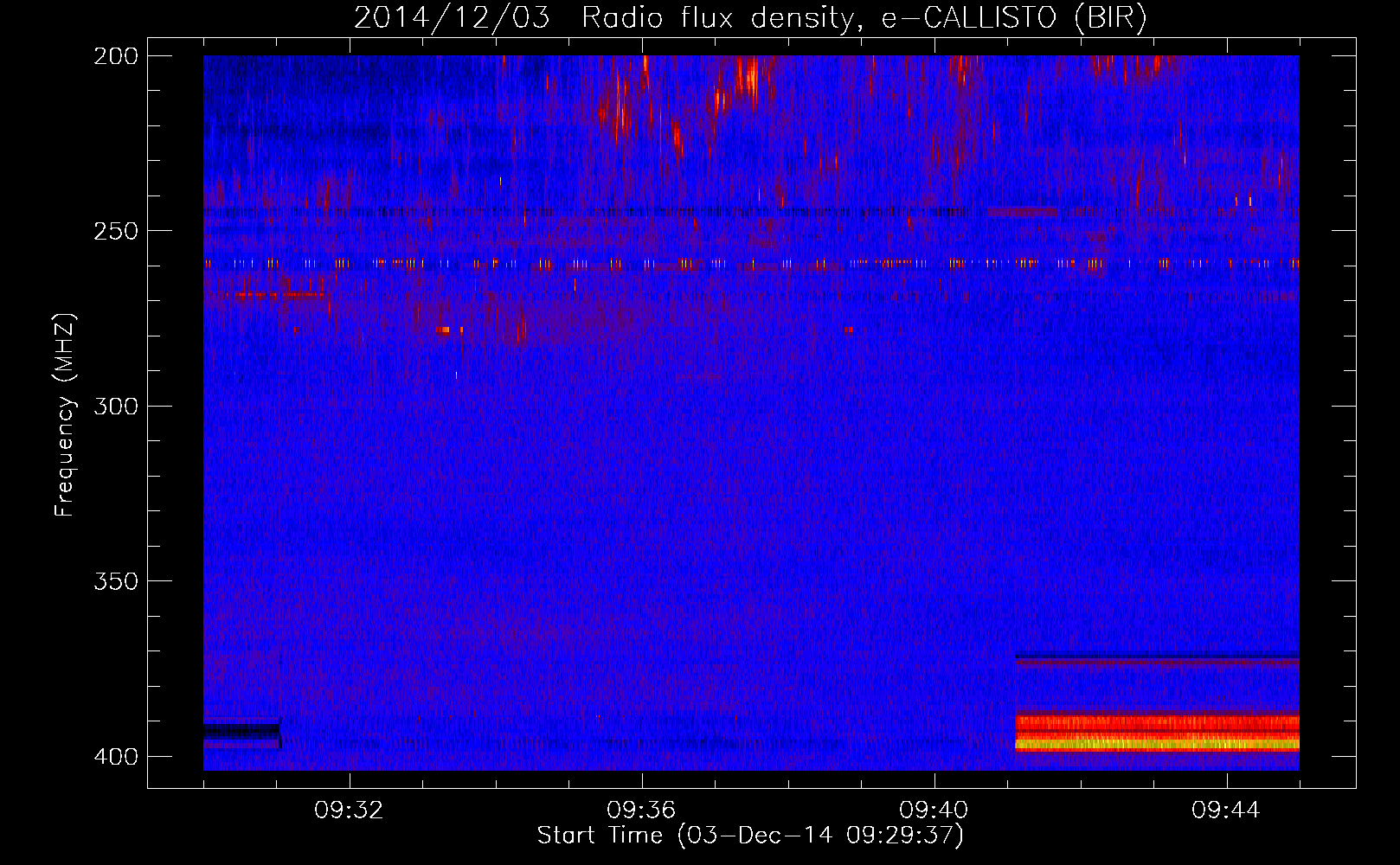Viewport: 1400px width, 865px height.
Task: Click the 250 frequency tick label
Action: (116, 231)
